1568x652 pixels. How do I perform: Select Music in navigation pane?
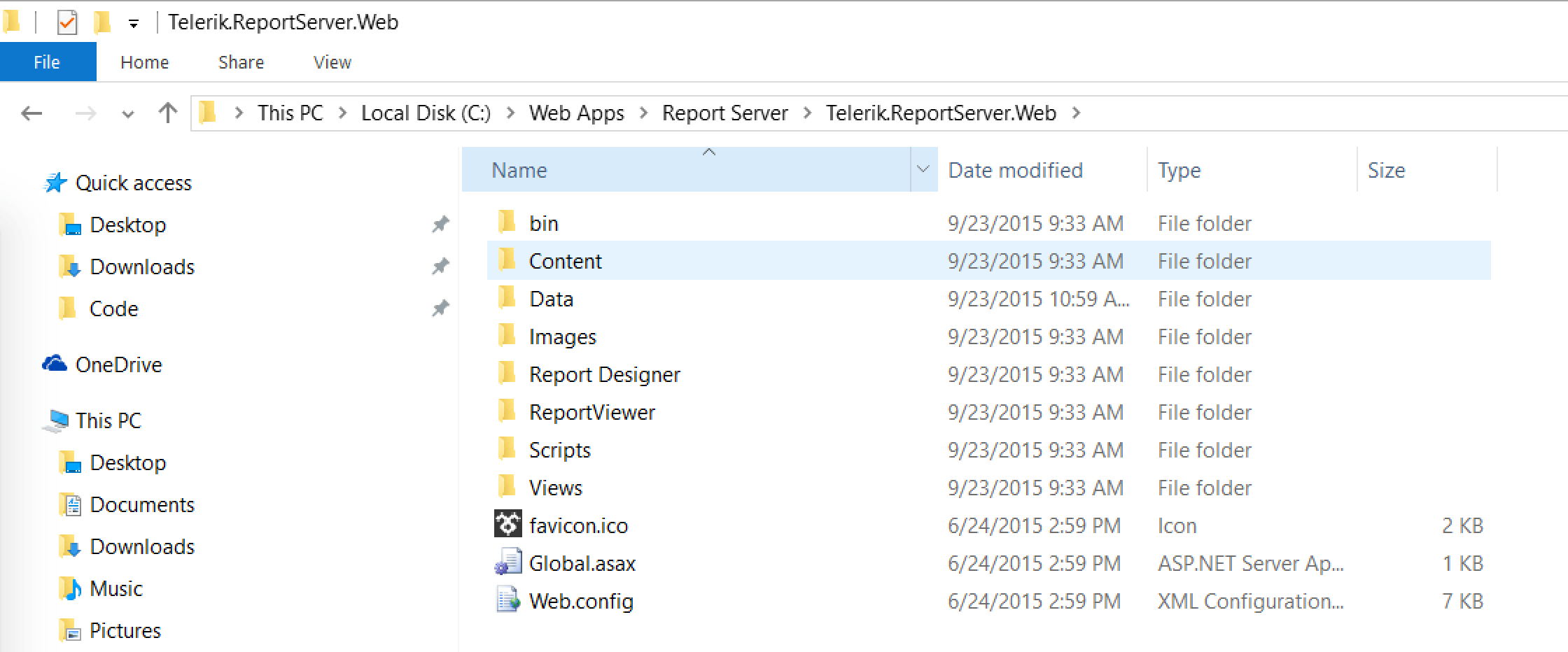click(115, 588)
